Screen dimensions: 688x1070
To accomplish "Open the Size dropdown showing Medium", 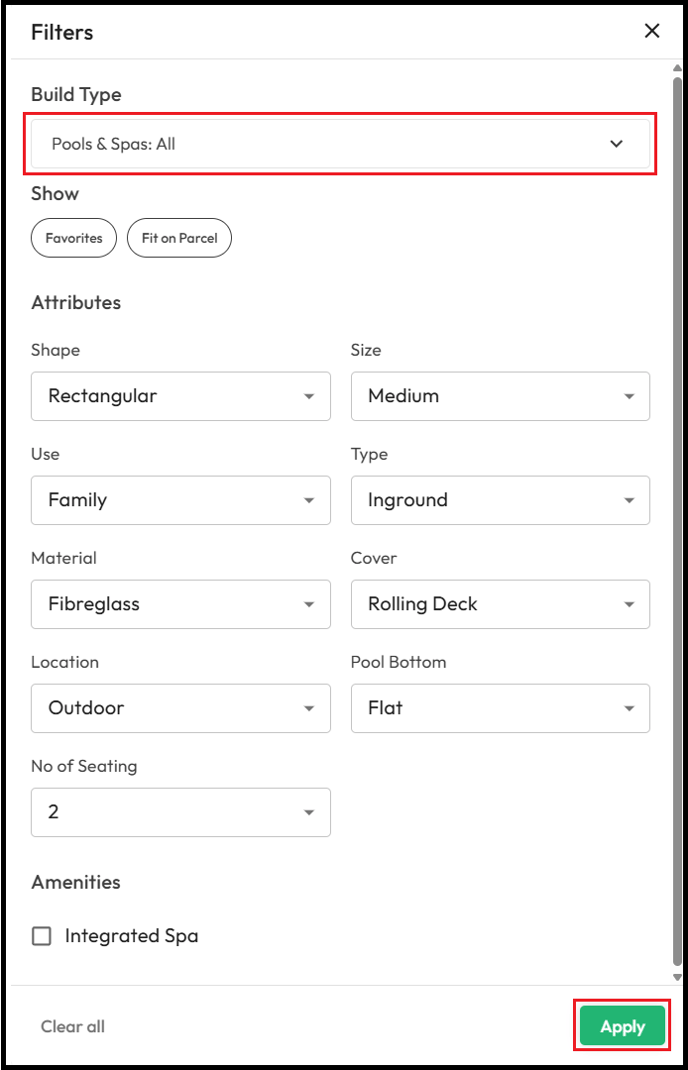I will [x=500, y=396].
